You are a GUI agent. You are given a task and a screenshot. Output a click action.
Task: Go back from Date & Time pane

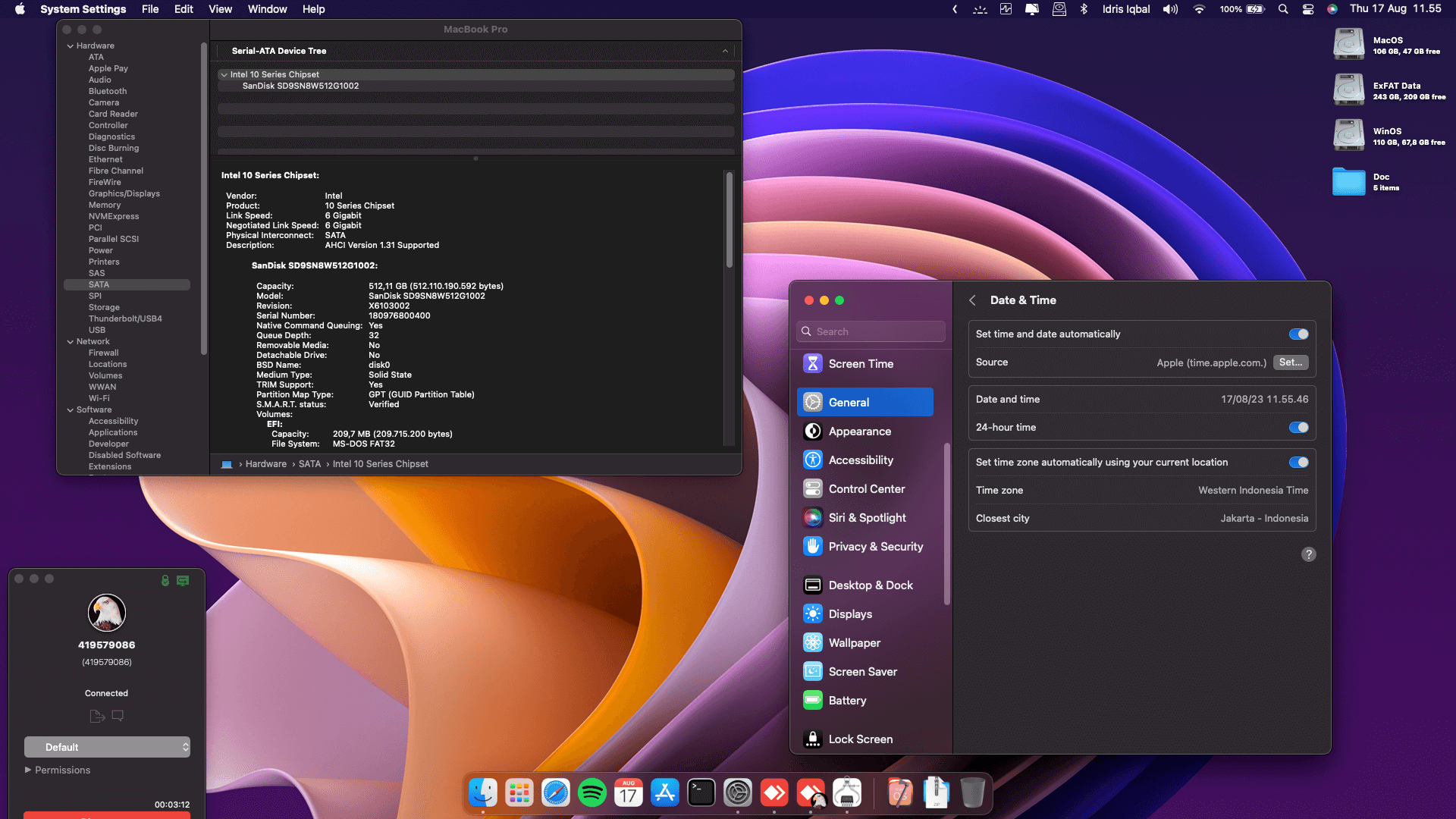[x=972, y=300]
